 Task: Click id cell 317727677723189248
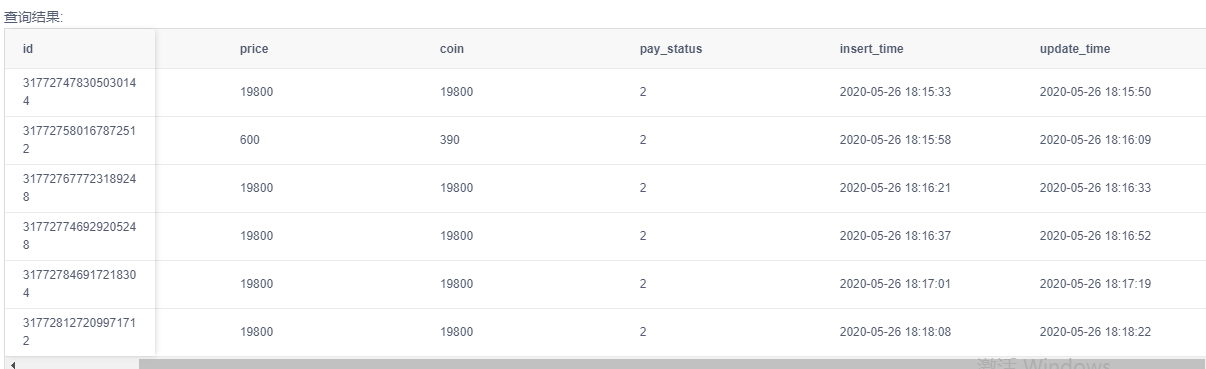pos(80,188)
